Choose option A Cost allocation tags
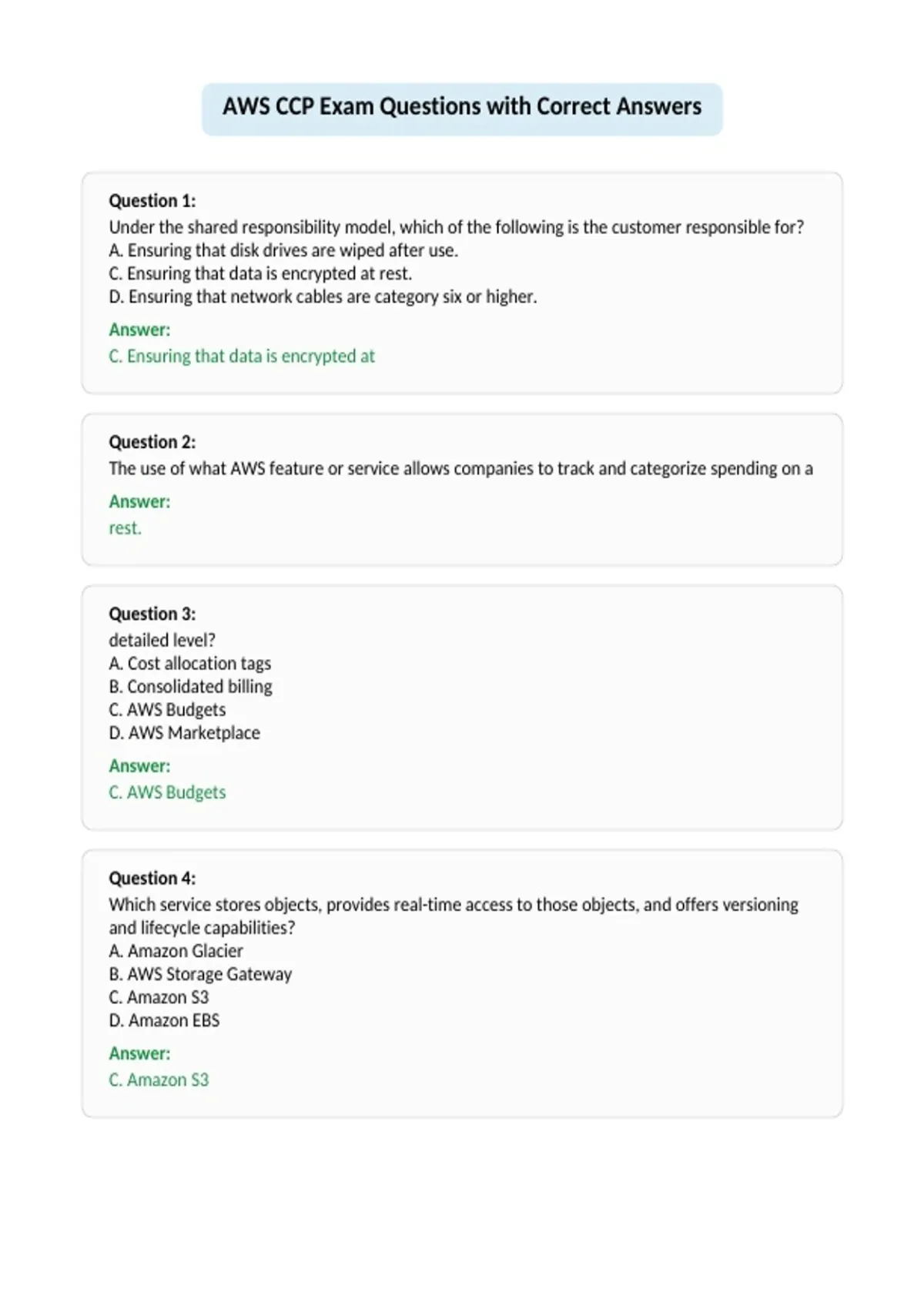 coord(190,663)
